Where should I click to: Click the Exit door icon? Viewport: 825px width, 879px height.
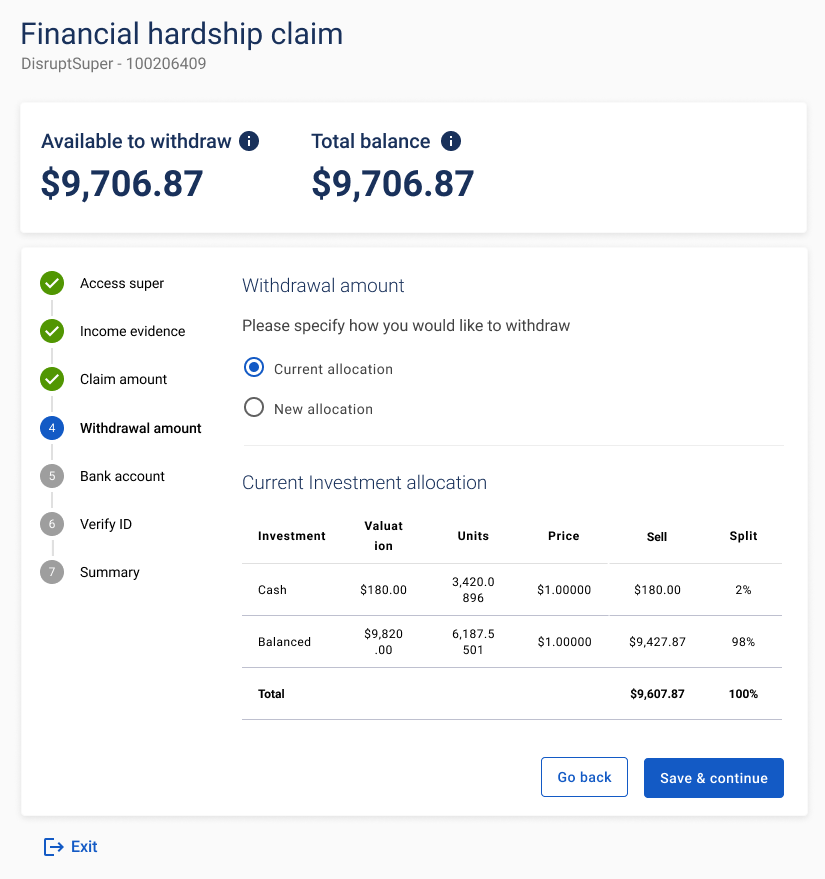pos(54,846)
